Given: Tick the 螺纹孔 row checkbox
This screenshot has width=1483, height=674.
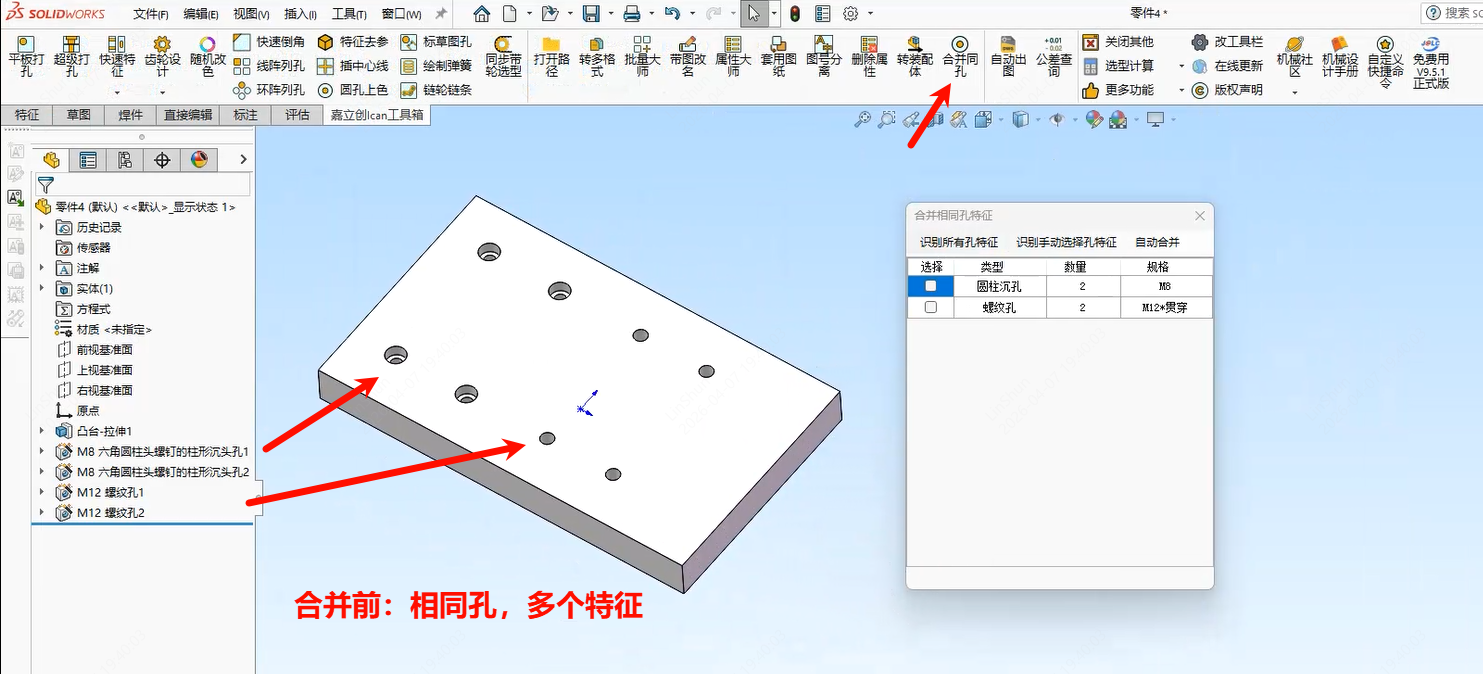Looking at the screenshot, I should (x=931, y=308).
